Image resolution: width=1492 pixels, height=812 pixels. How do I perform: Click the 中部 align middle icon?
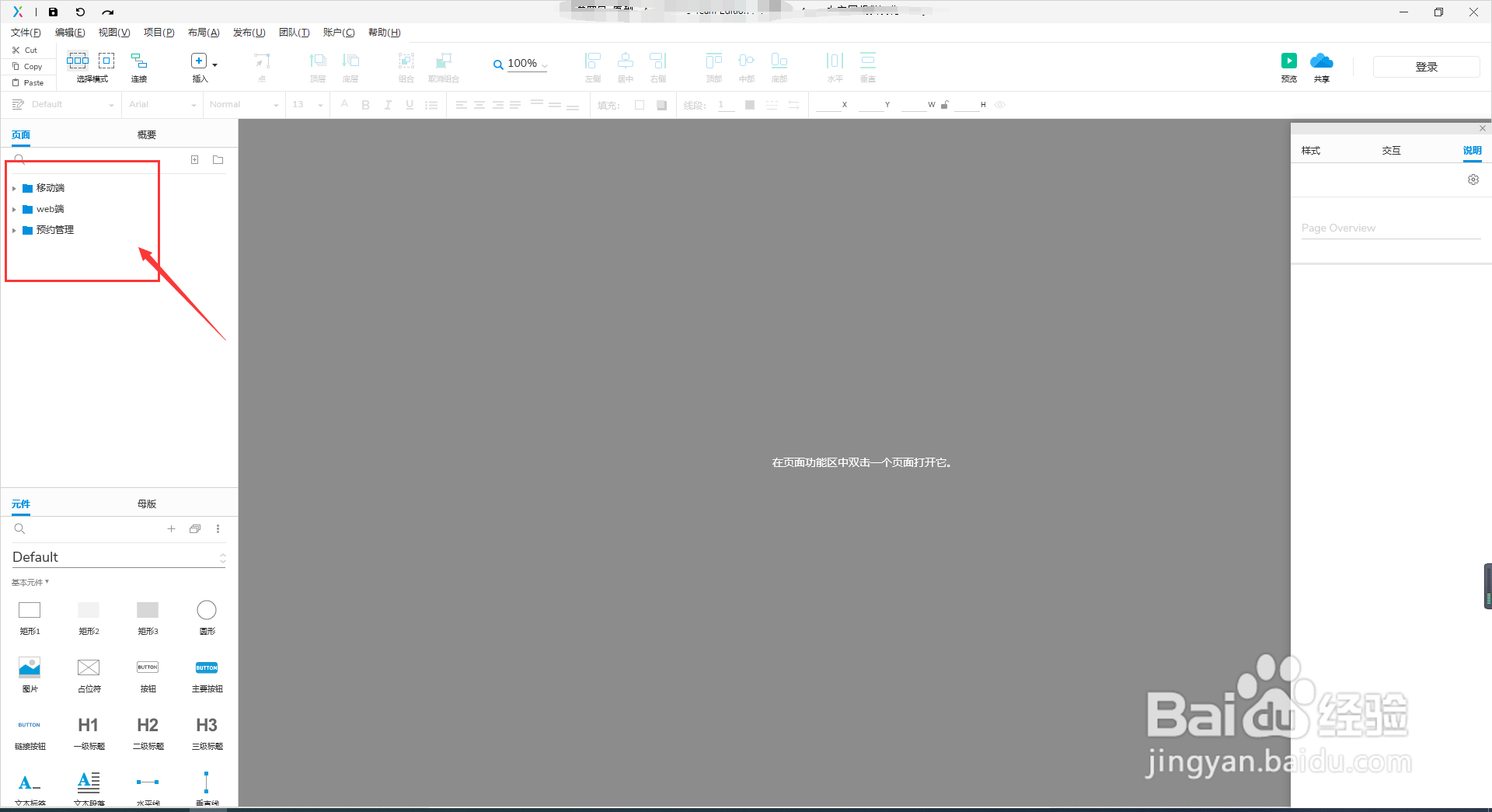coord(747,61)
